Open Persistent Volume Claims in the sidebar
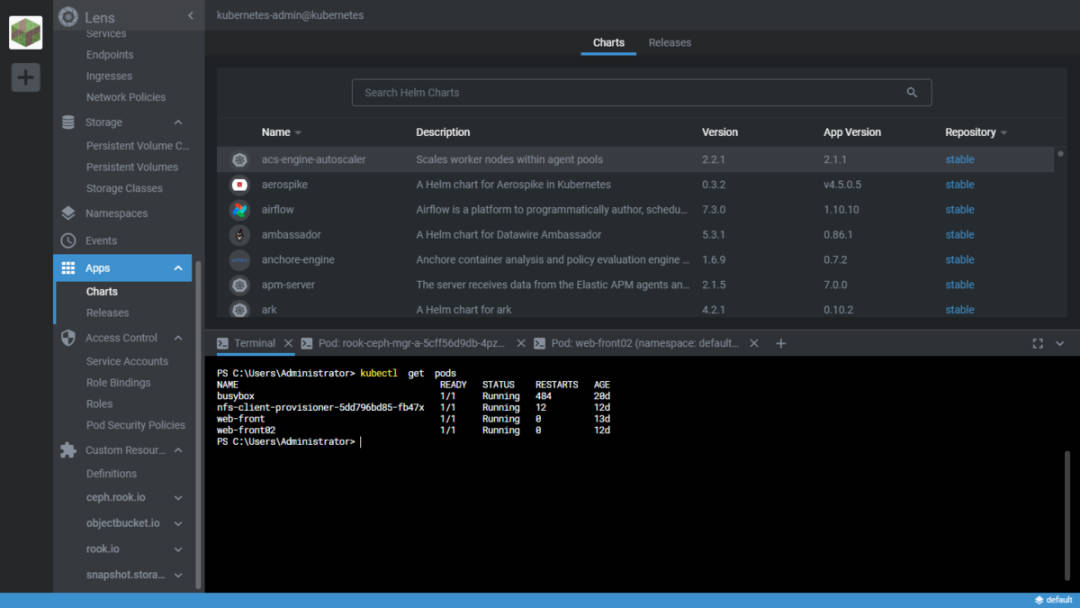1080x608 pixels. pos(137,145)
